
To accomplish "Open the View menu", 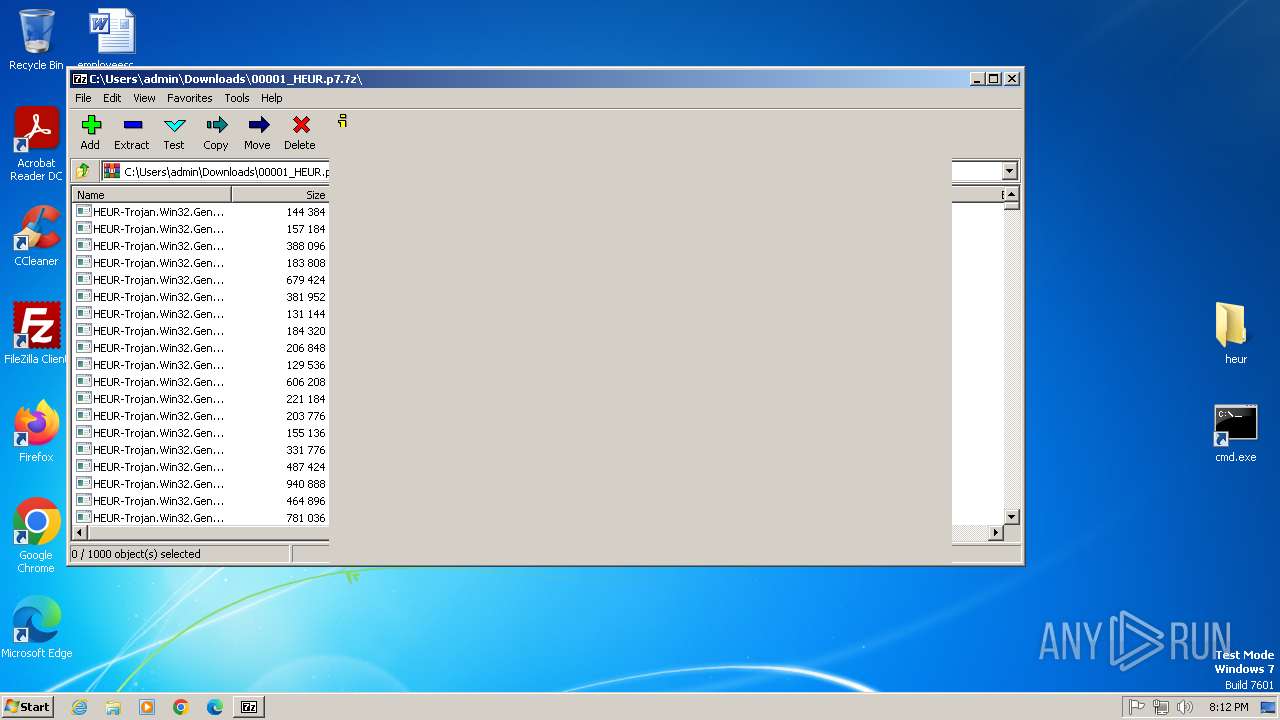I will [x=144, y=98].
